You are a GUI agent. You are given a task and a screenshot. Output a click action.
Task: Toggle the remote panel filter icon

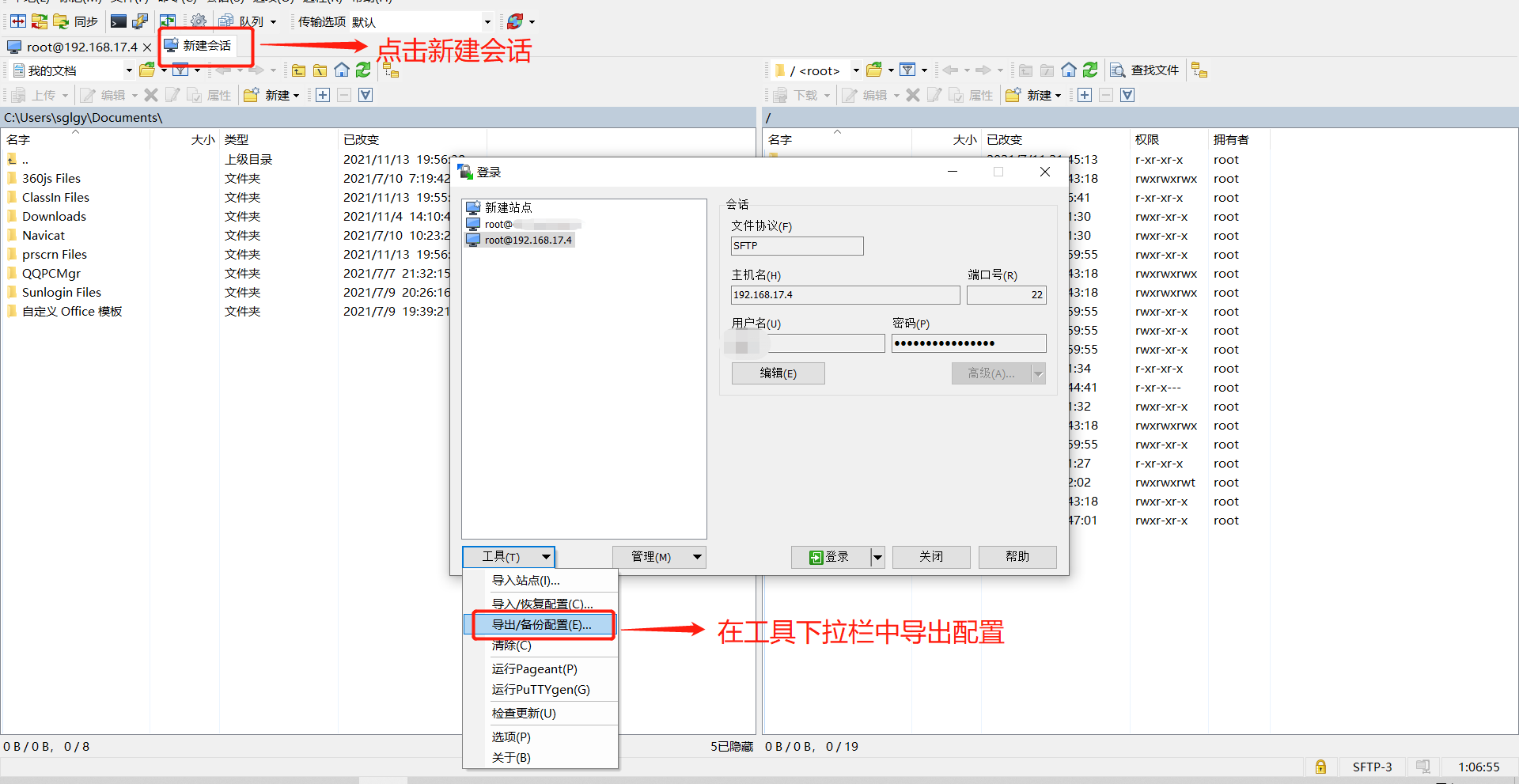[908, 70]
